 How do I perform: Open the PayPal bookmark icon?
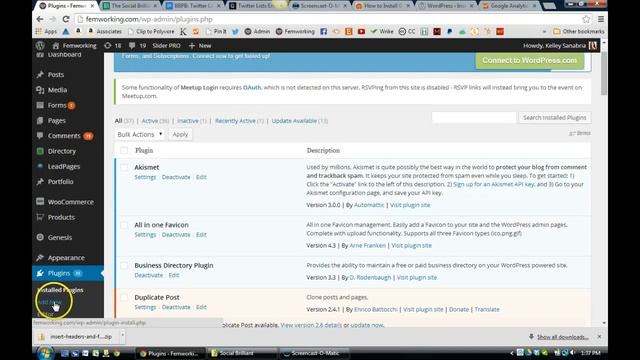pyautogui.click(x=449, y=31)
